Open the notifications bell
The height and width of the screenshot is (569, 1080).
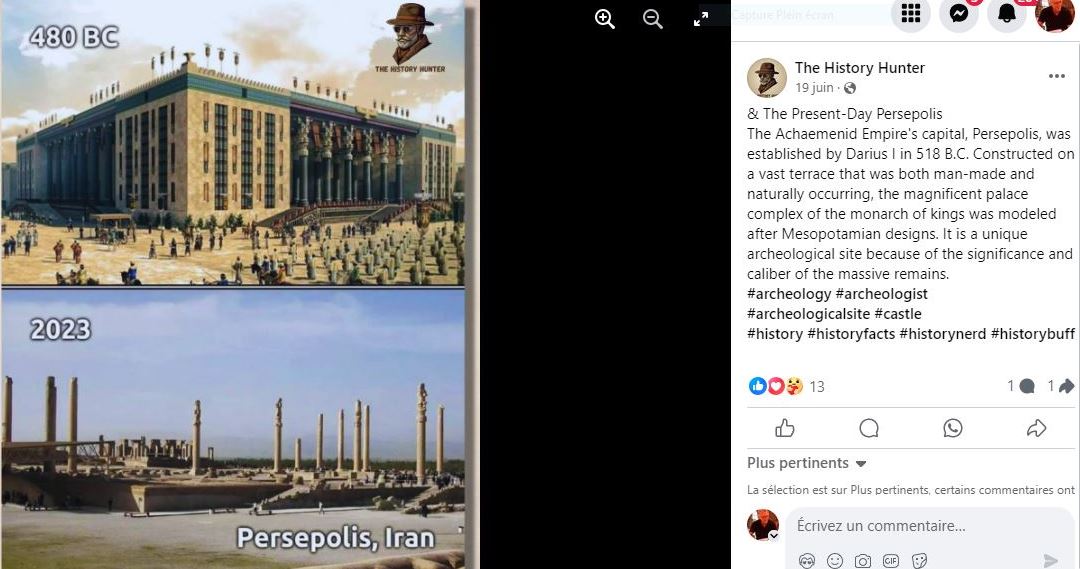(x=1007, y=13)
